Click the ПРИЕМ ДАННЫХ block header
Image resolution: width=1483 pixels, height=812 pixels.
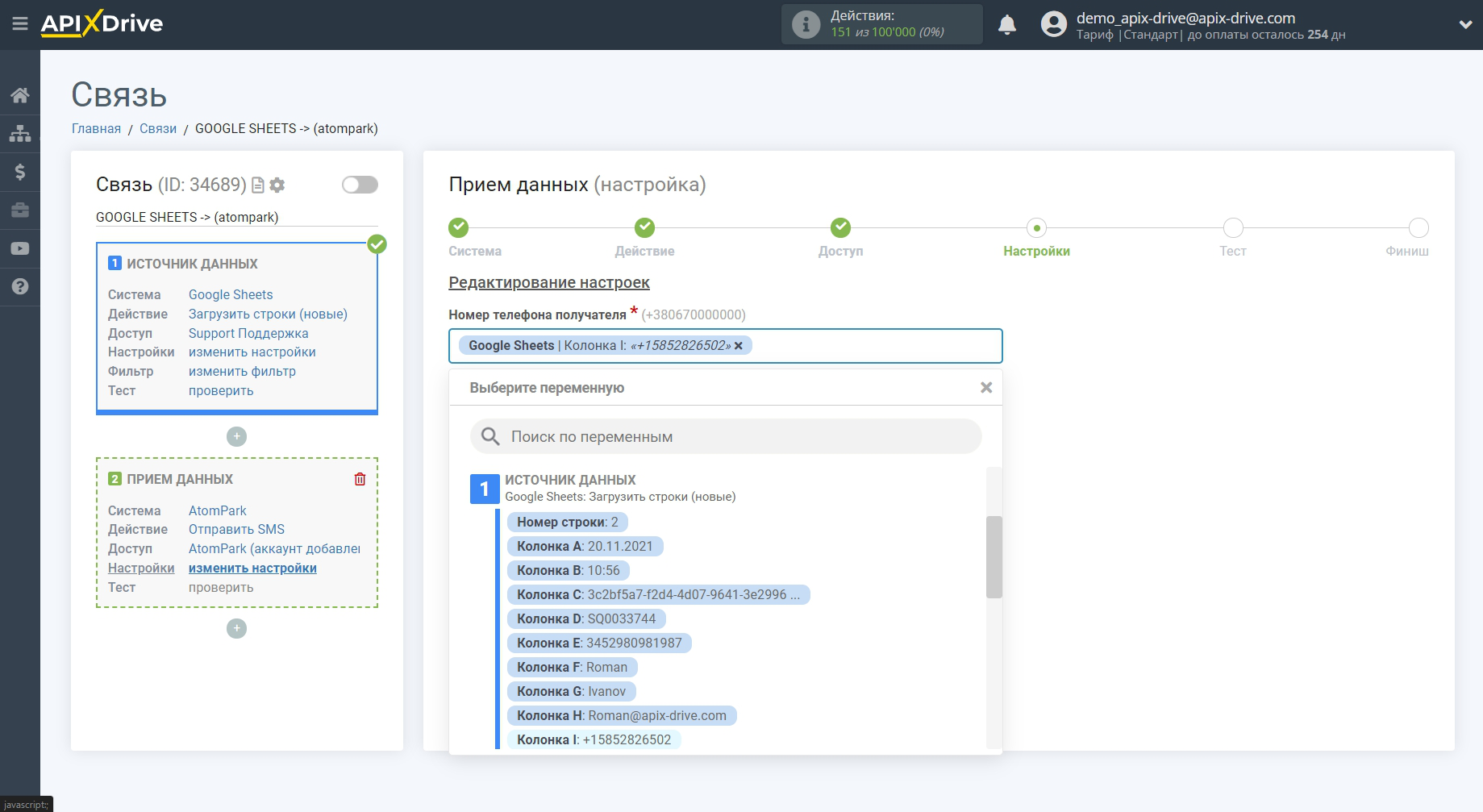coord(180,479)
